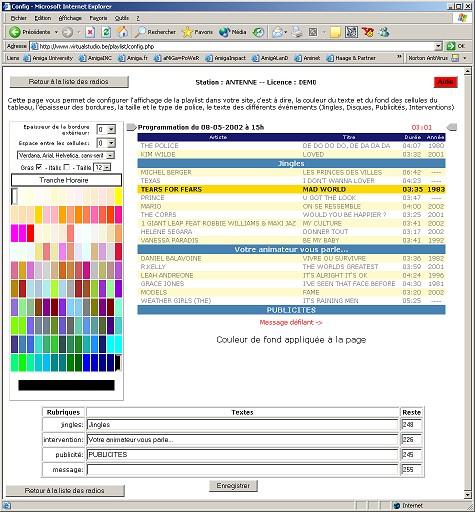Pick the bright yellow swatch in top row

point(119,196)
